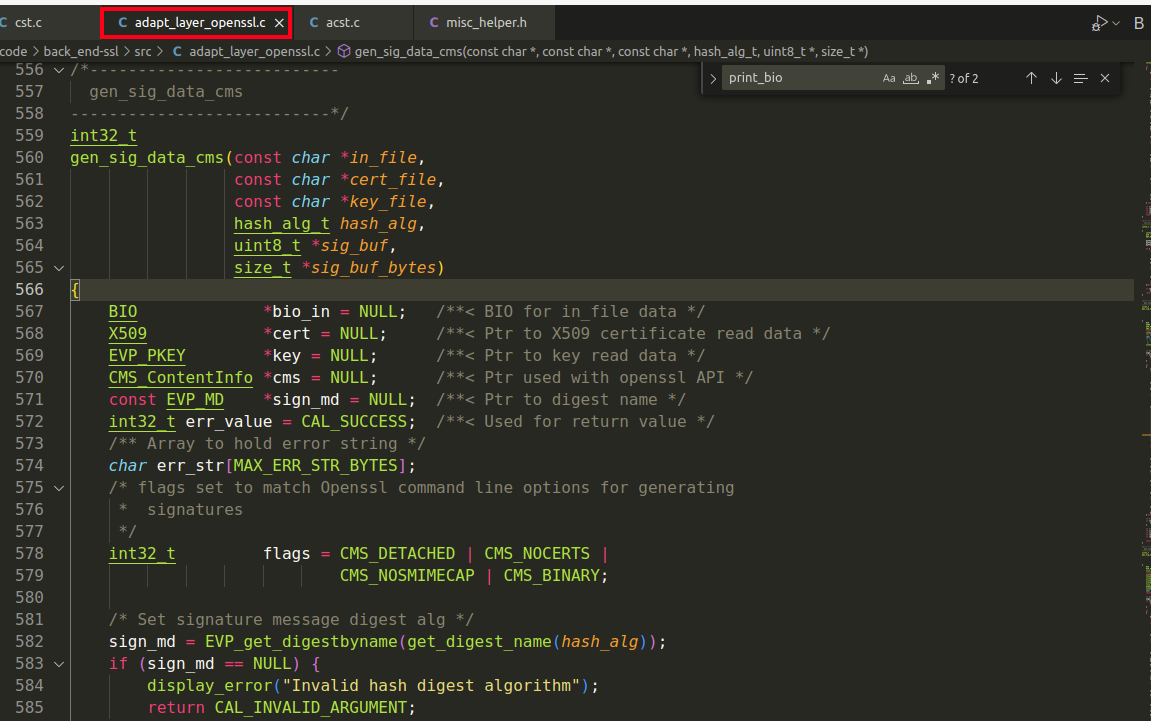Open the back_end-ssl breadcrumb folder
The width and height of the screenshot is (1151, 721).
coord(81,51)
